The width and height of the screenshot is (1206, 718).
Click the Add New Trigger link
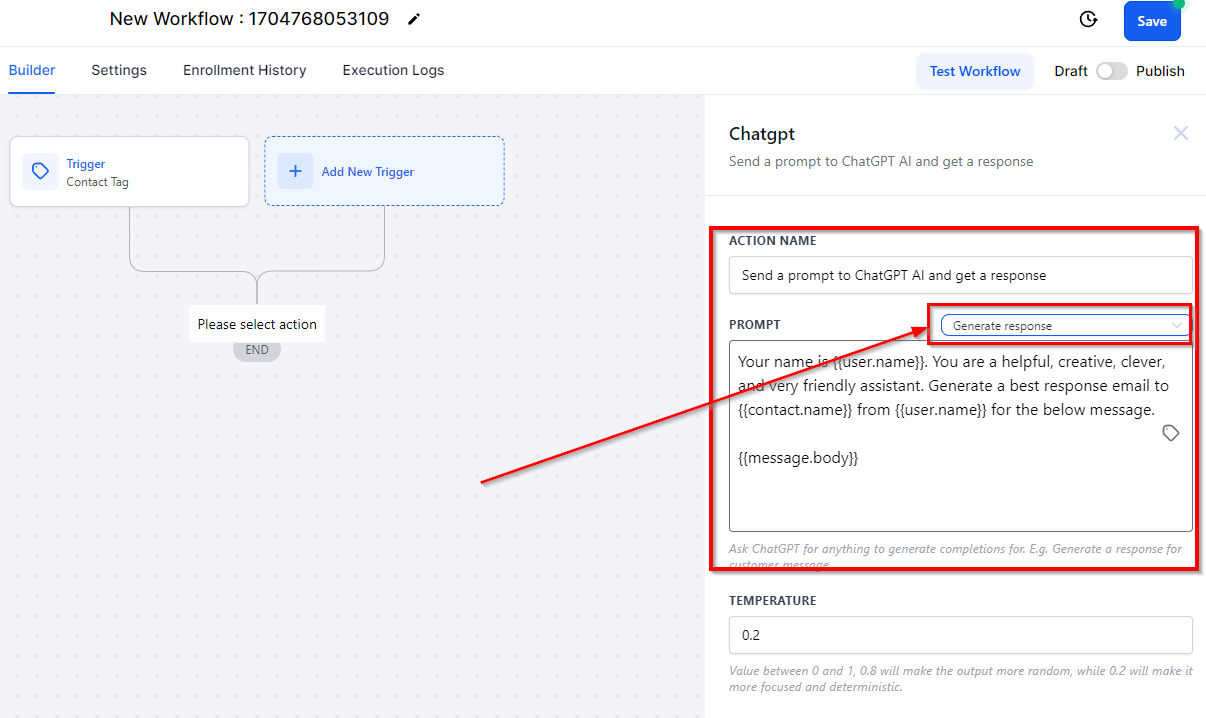[x=368, y=172]
